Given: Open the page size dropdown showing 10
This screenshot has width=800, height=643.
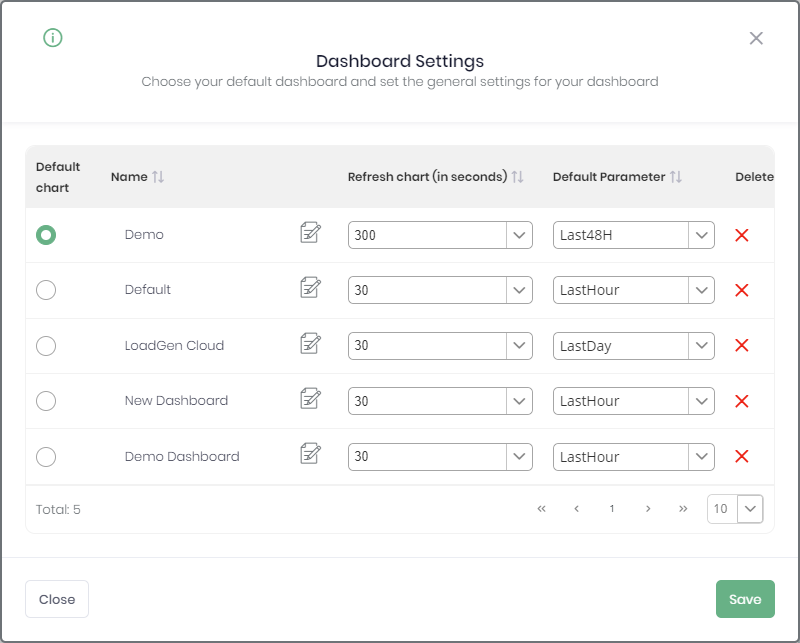Looking at the screenshot, I should (751, 508).
